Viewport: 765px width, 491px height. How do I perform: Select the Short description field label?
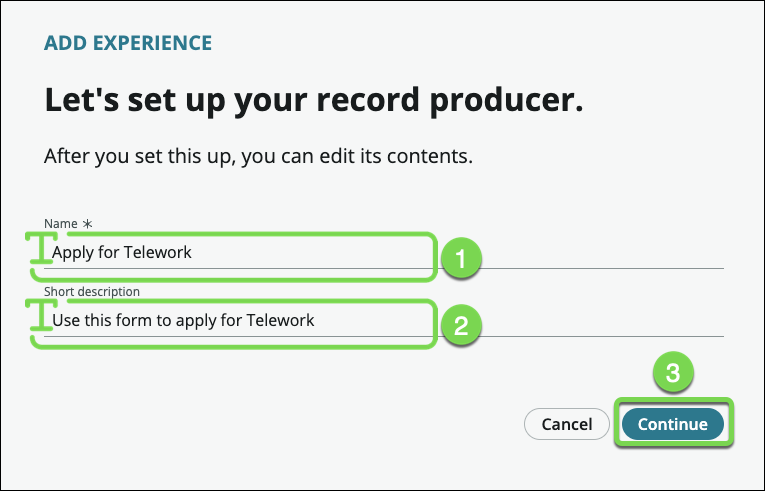pyautogui.click(x=92, y=291)
